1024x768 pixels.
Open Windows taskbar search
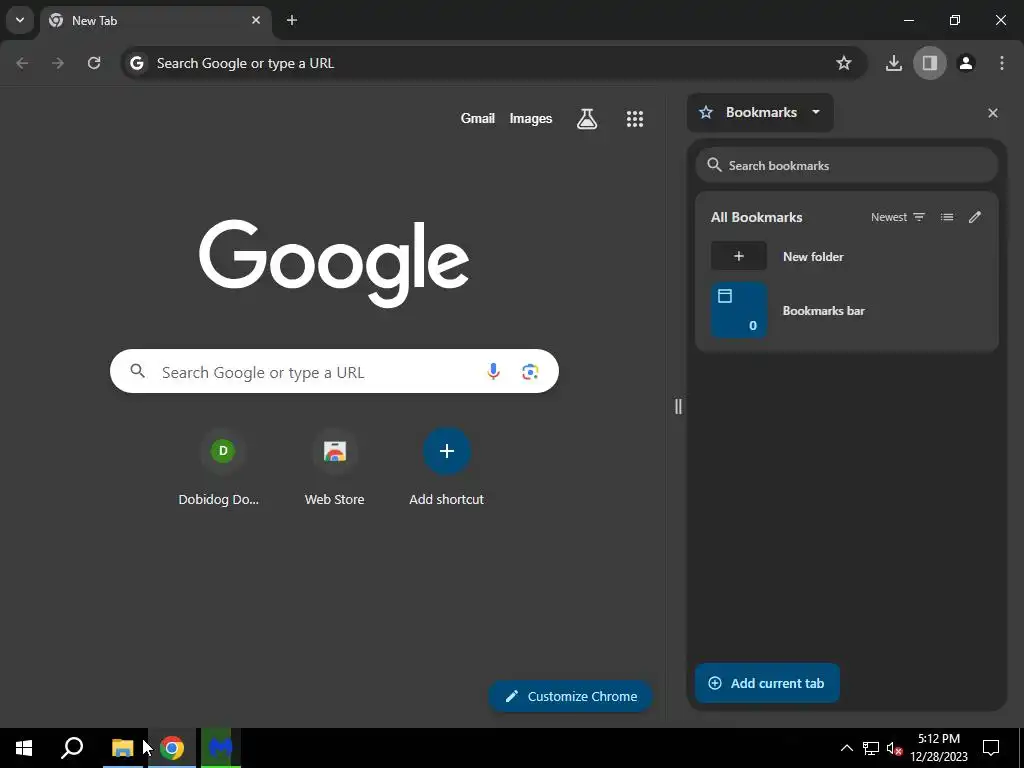coord(72,748)
